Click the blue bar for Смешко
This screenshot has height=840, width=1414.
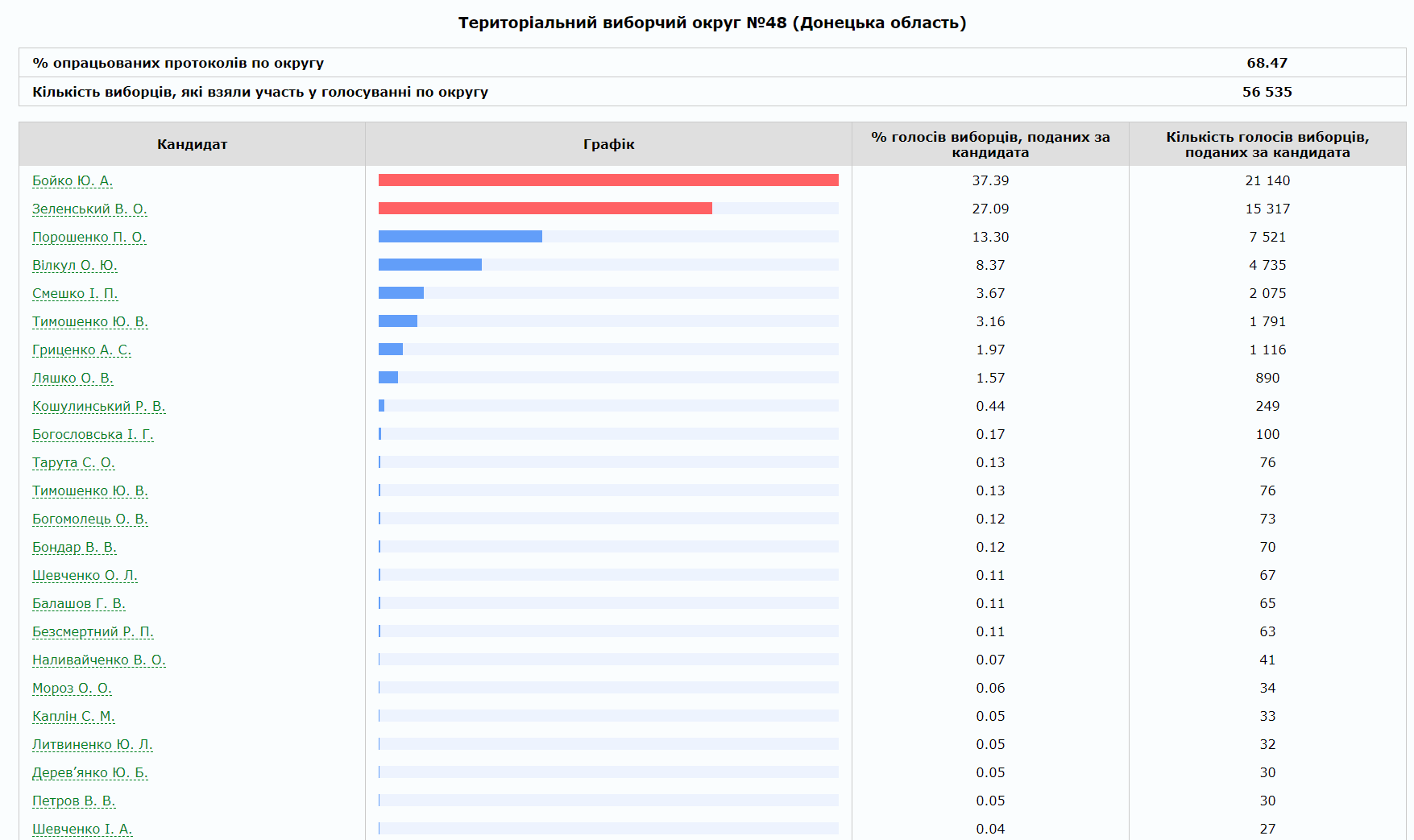click(401, 293)
